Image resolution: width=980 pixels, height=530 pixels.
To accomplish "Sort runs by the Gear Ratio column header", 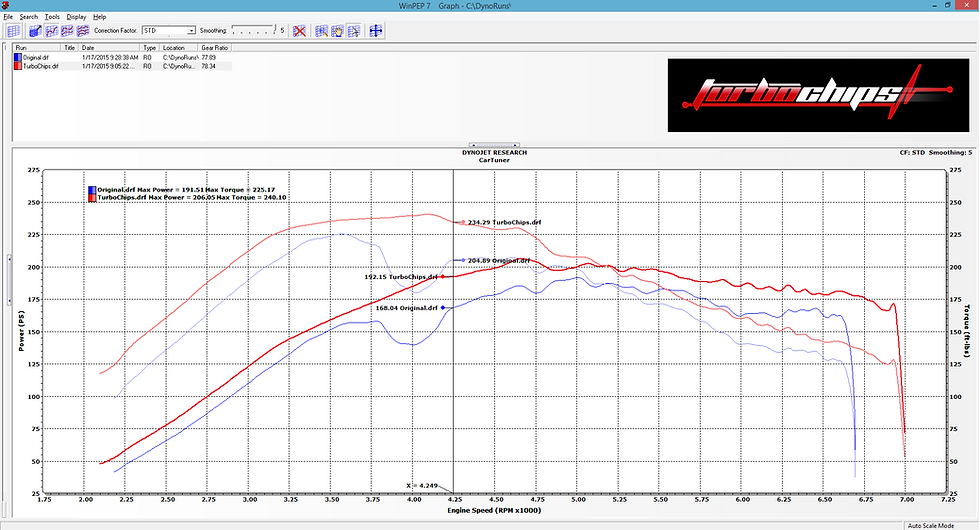I will point(215,48).
